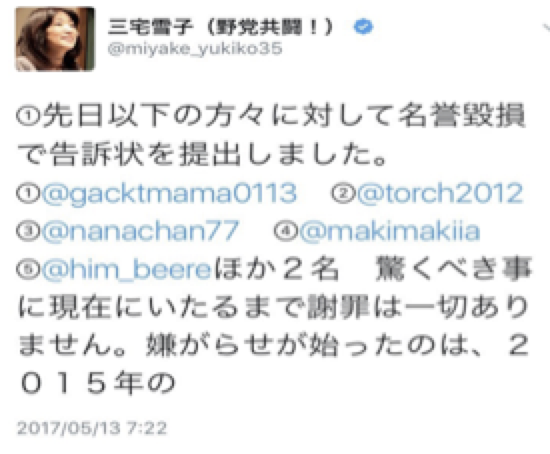Open the display name 三宅雪子（野党共闘！）
The width and height of the screenshot is (550, 454).
click(221, 27)
